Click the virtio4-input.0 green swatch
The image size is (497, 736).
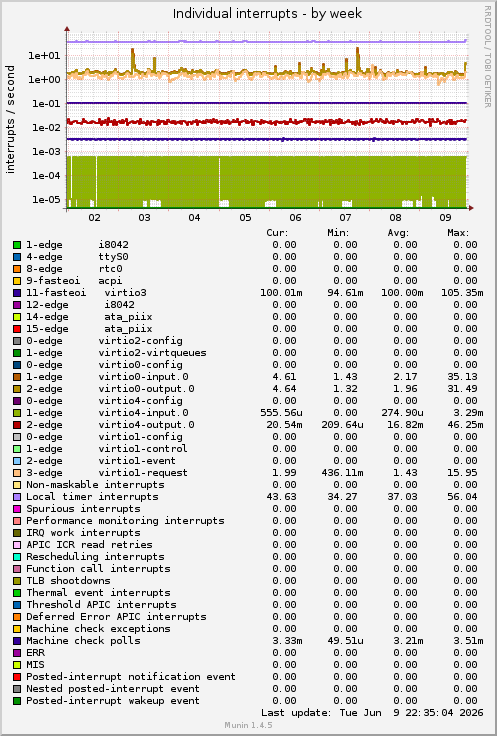tap(17, 413)
